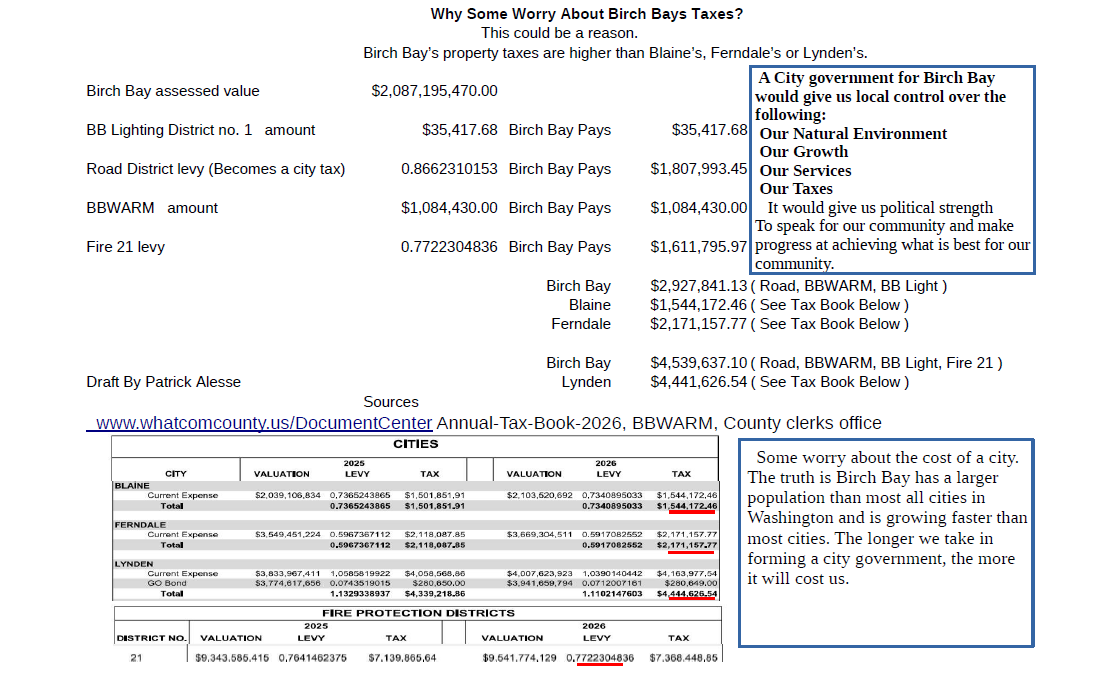The width and height of the screenshot is (1114, 684).
Task: Select the Lynden total $4,441,626.54
Action: (x=698, y=382)
